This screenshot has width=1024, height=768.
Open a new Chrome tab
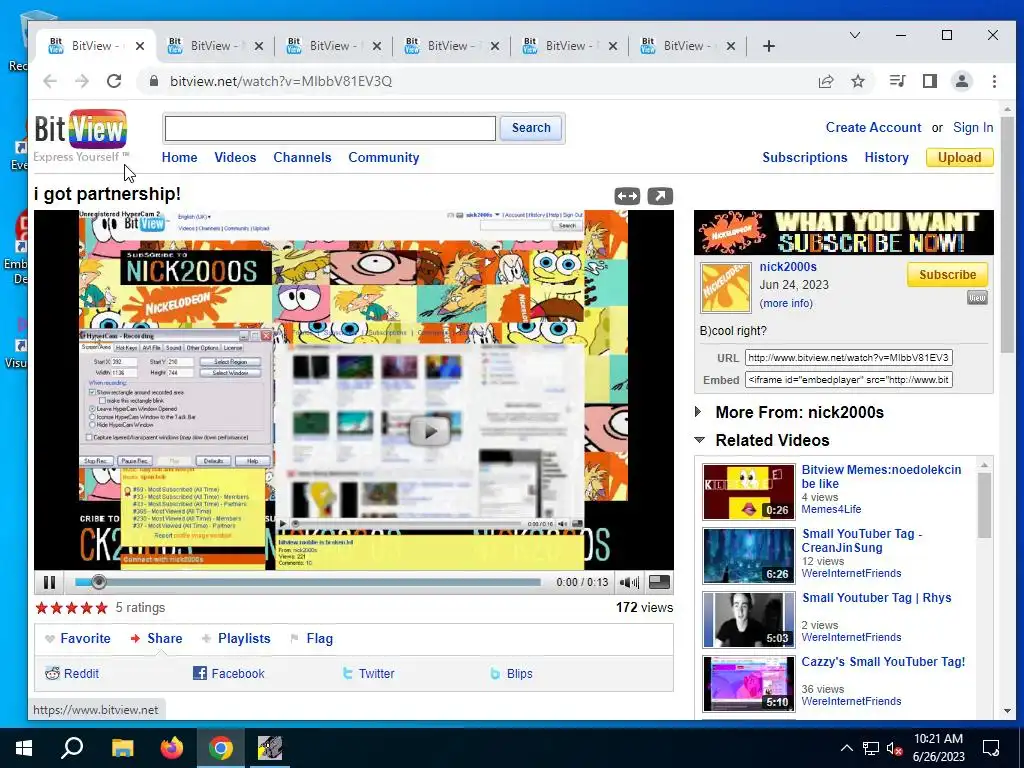point(769,46)
